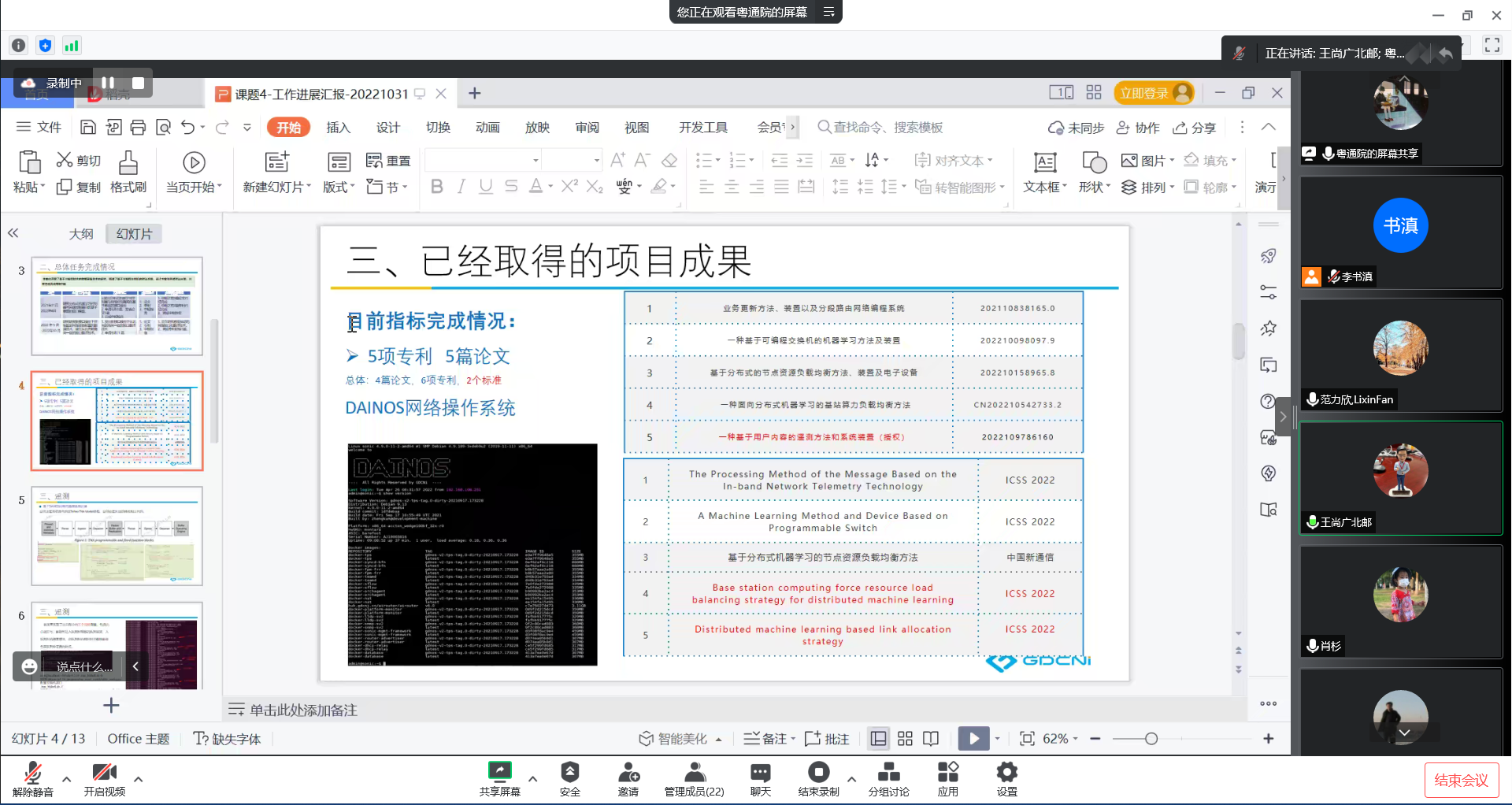Toggle strikethrough formatting
1512x805 pixels.
(511, 187)
